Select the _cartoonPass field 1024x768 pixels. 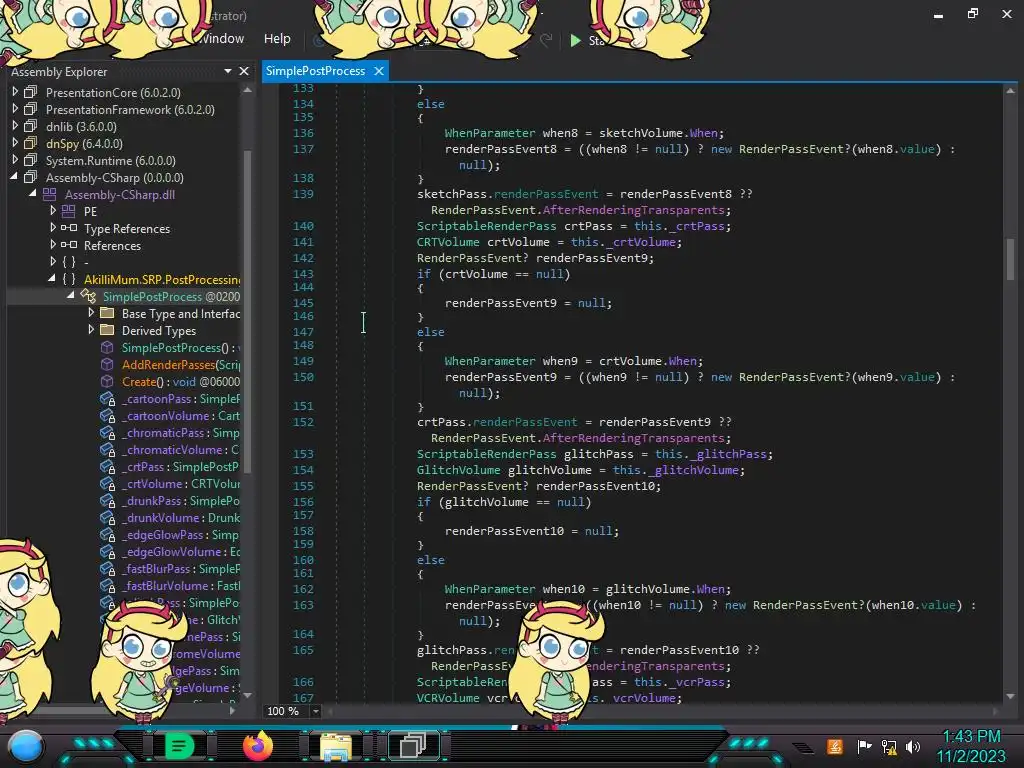[181, 398]
